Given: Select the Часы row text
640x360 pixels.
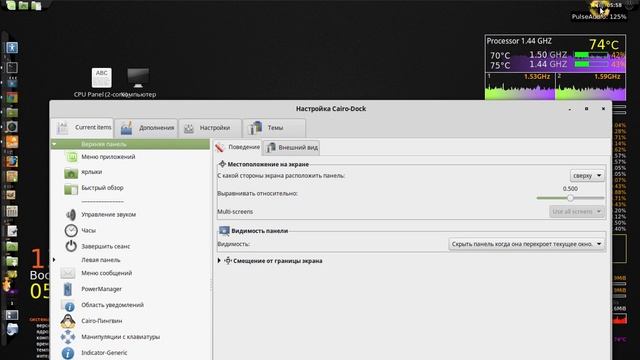Looking at the screenshot, I should click(88, 231).
